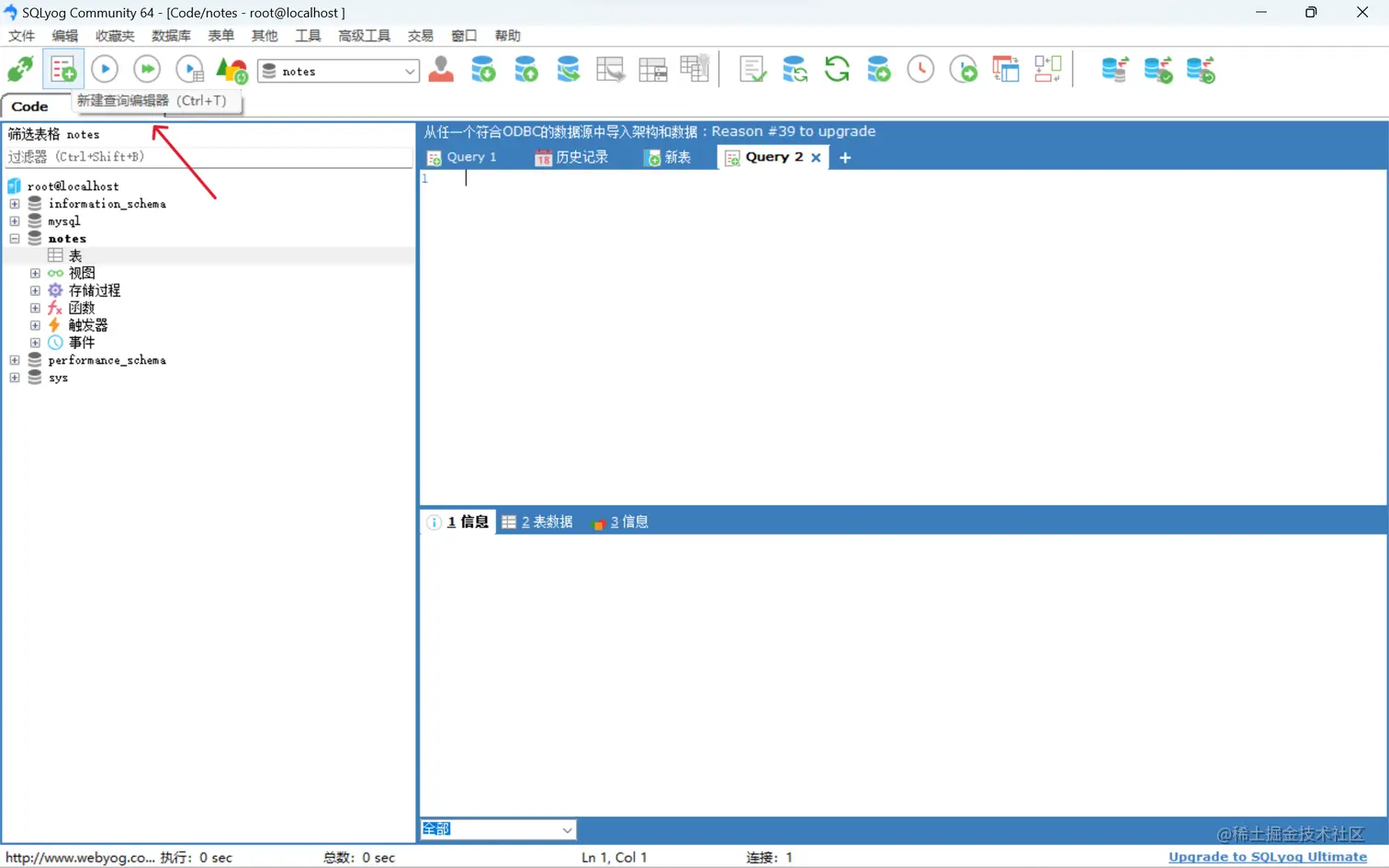Click the partly cut-off table icon
This screenshot has height=868, width=1389.
click(x=694, y=70)
